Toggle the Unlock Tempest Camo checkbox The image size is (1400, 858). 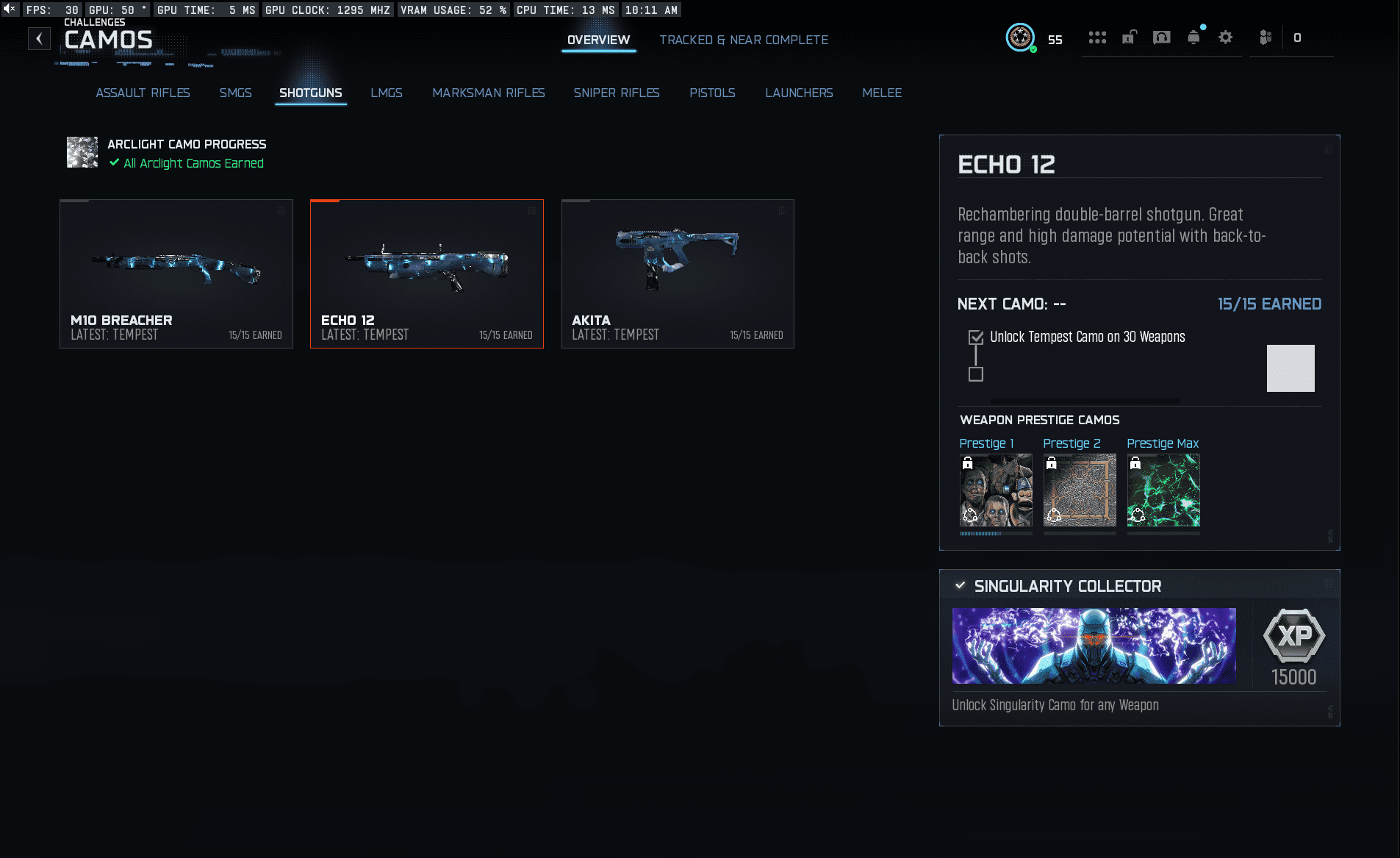coord(976,337)
